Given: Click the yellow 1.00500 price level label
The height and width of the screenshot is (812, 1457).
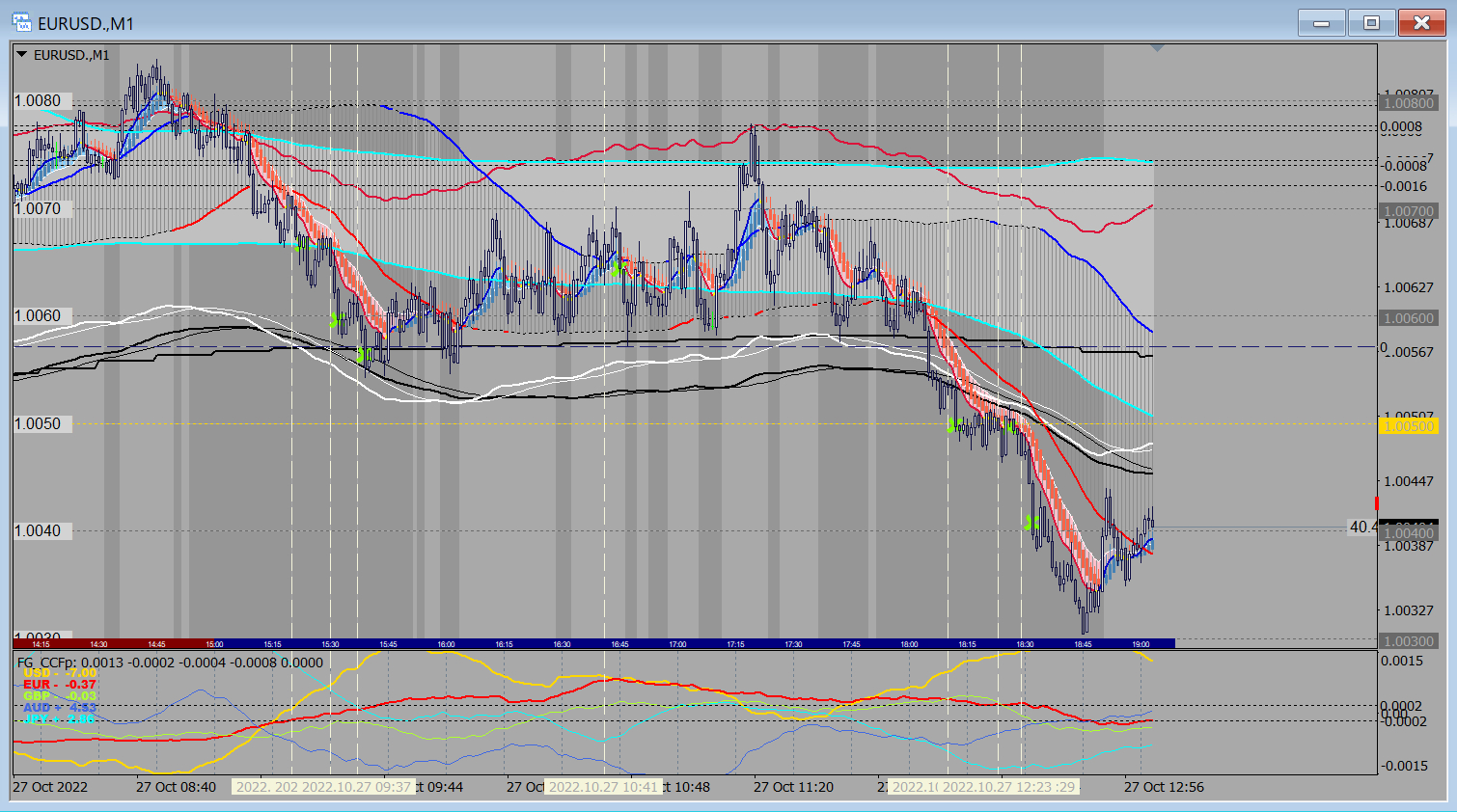Looking at the screenshot, I should pyautogui.click(x=1409, y=426).
